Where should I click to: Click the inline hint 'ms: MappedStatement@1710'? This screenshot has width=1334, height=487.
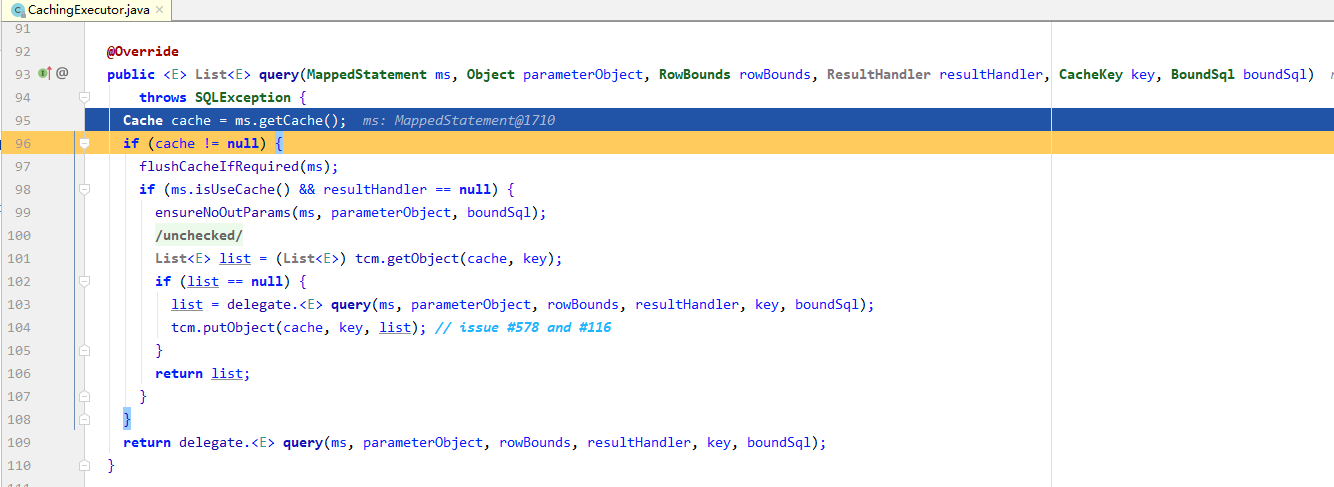click(x=459, y=120)
